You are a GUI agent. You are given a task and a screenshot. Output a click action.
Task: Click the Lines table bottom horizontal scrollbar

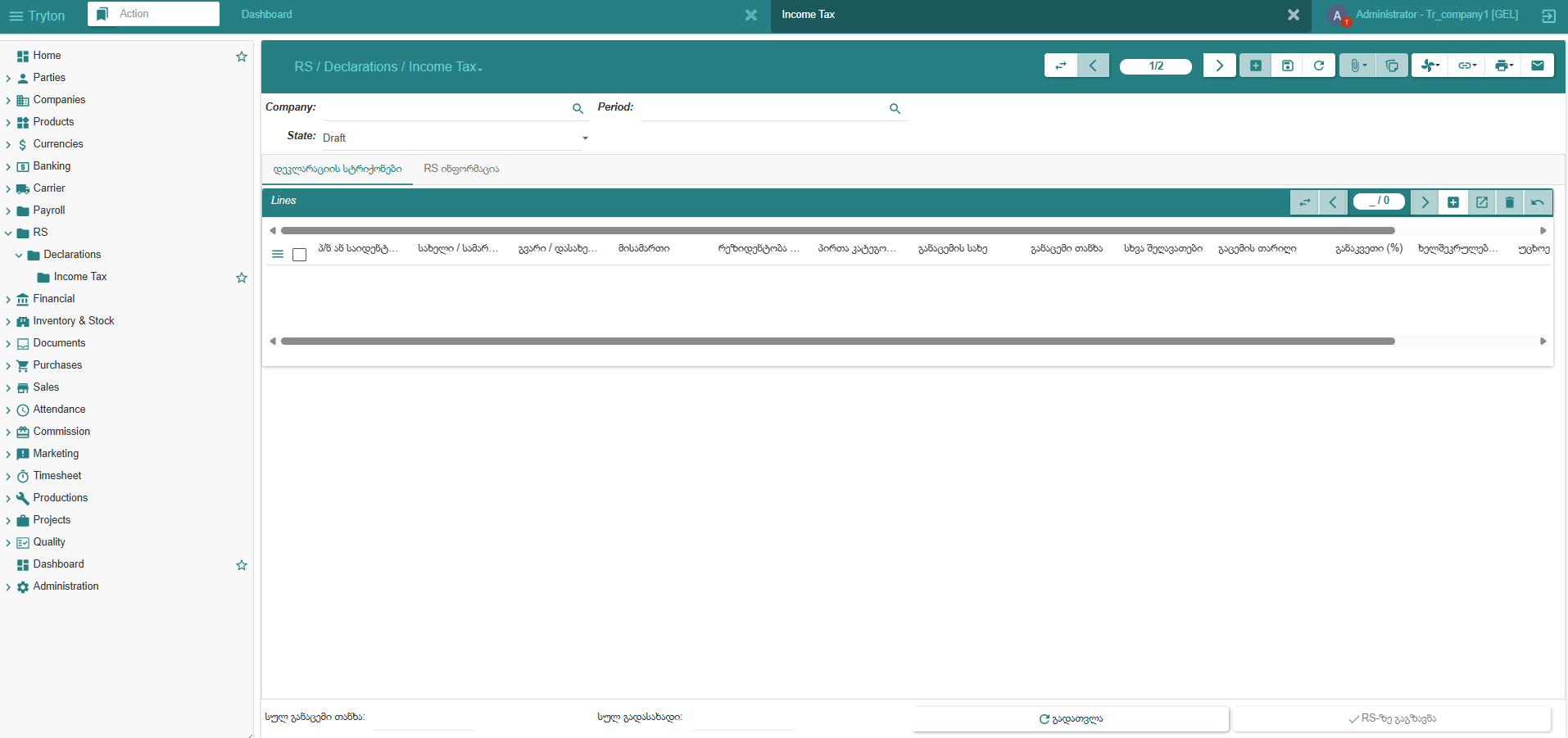pos(837,342)
